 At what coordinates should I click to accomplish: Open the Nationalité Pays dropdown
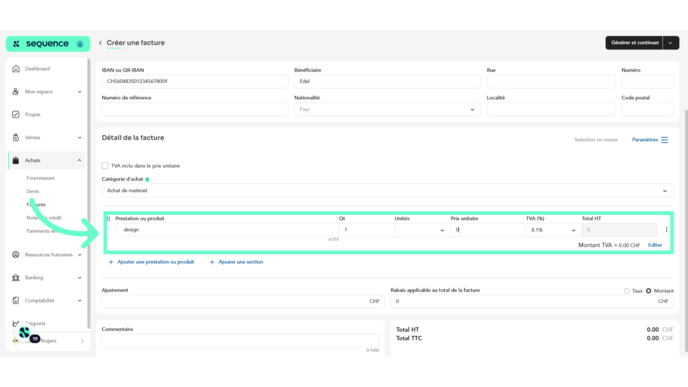tap(387, 109)
